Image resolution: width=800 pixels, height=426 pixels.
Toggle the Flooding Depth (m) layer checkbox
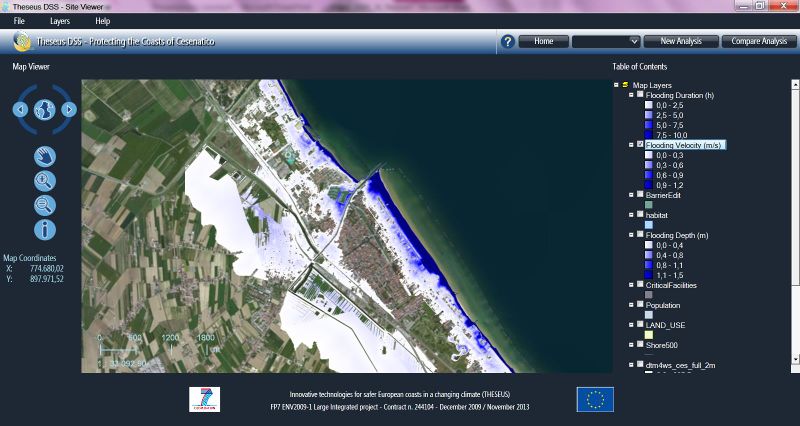coord(640,235)
